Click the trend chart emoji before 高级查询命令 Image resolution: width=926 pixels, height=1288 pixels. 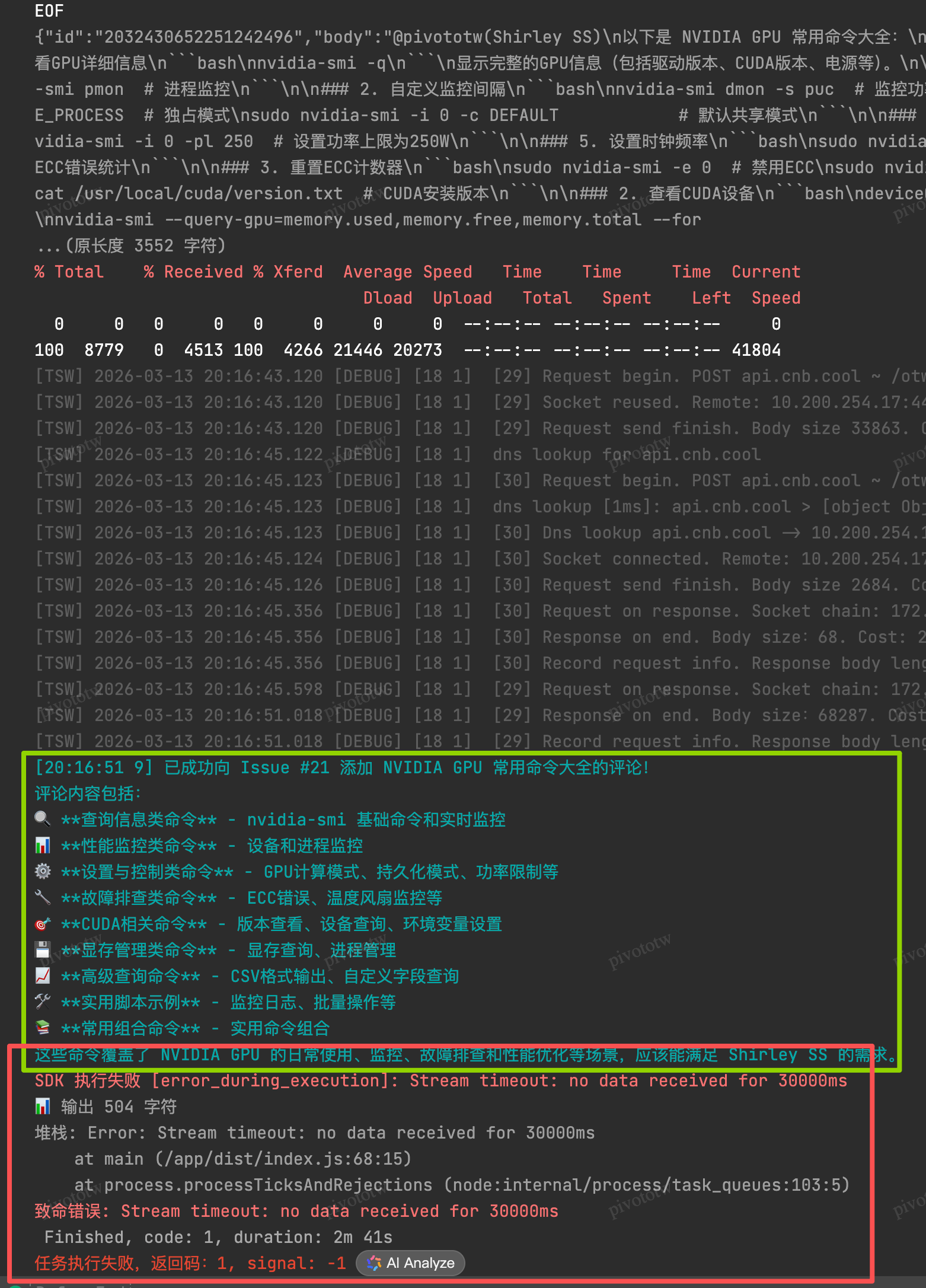[42, 976]
